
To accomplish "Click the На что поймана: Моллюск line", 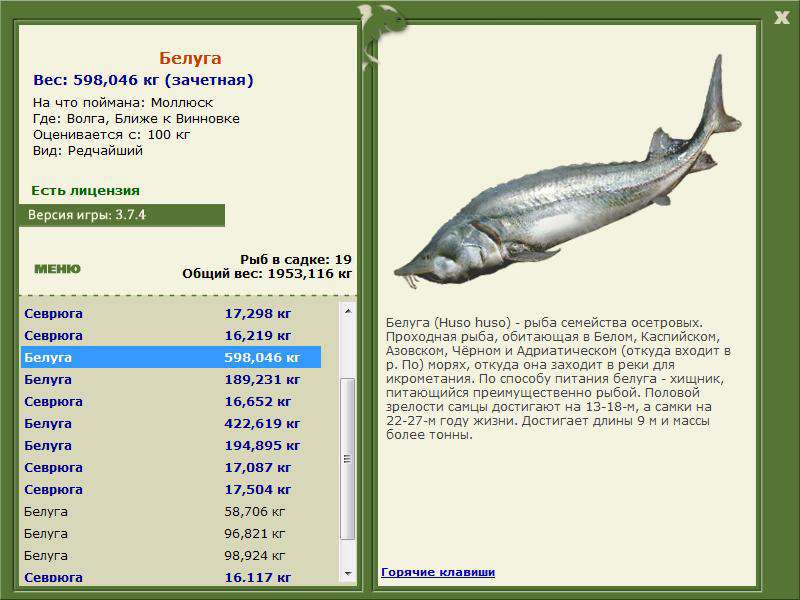I will point(123,102).
